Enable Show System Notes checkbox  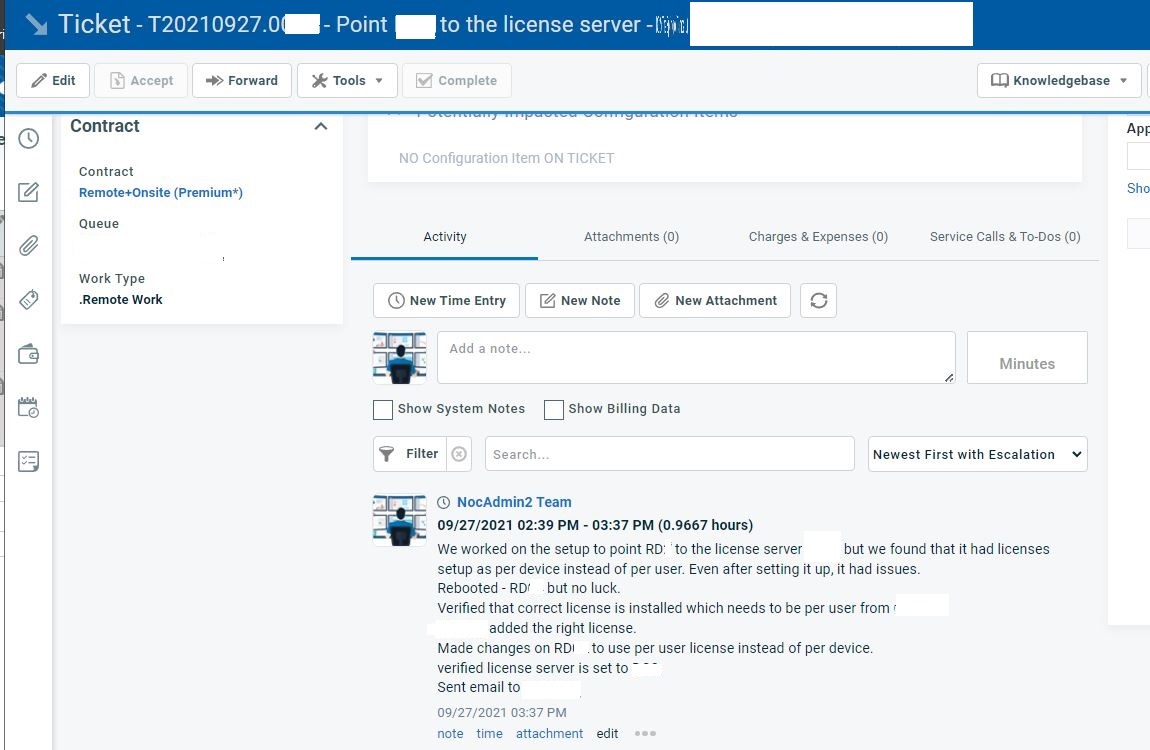[x=383, y=410]
